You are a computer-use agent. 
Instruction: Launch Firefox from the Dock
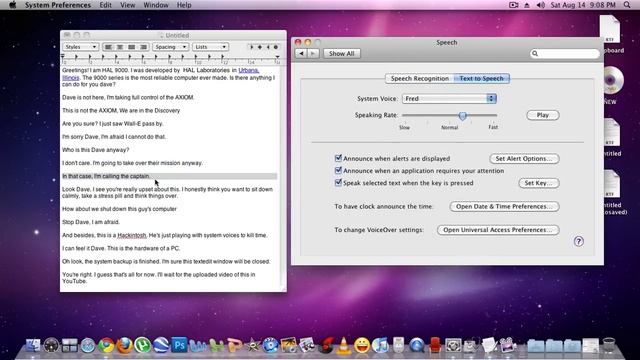pos(124,345)
